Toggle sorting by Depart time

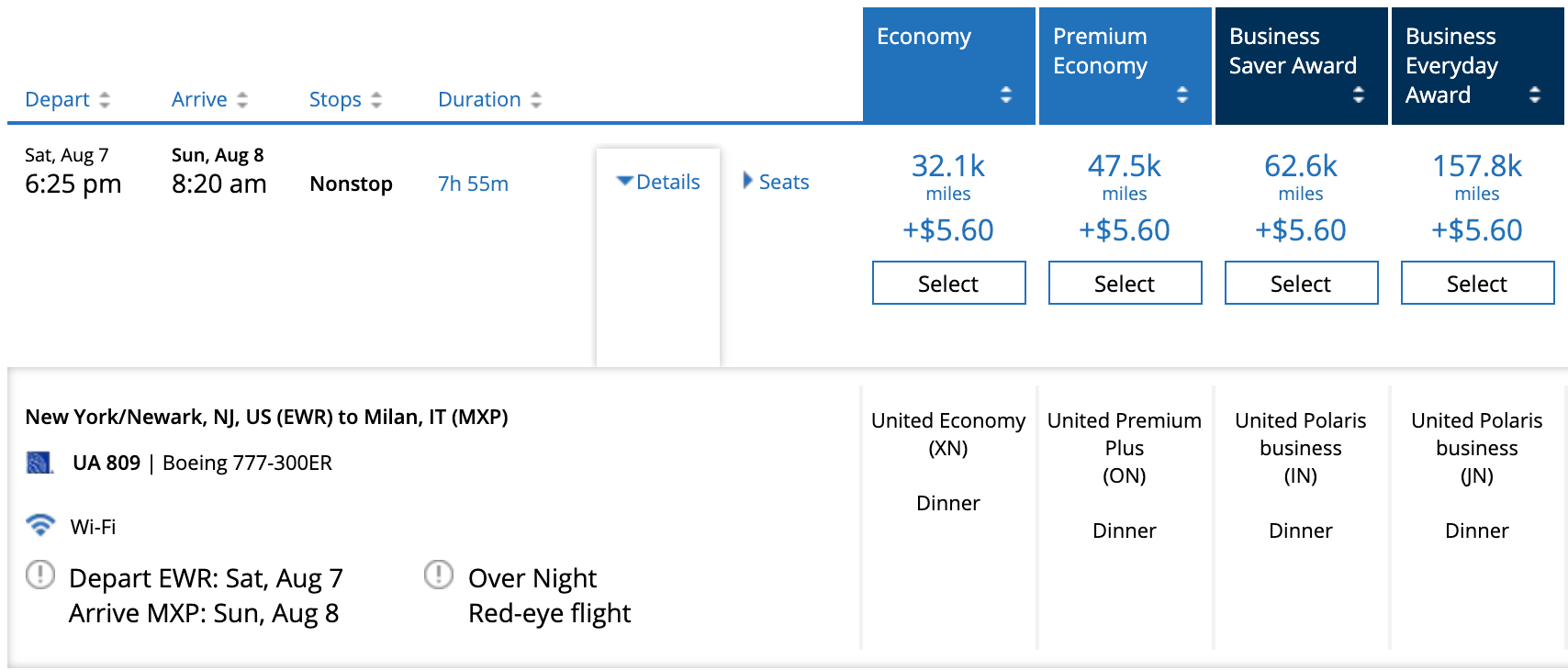pyautogui.click(x=106, y=98)
